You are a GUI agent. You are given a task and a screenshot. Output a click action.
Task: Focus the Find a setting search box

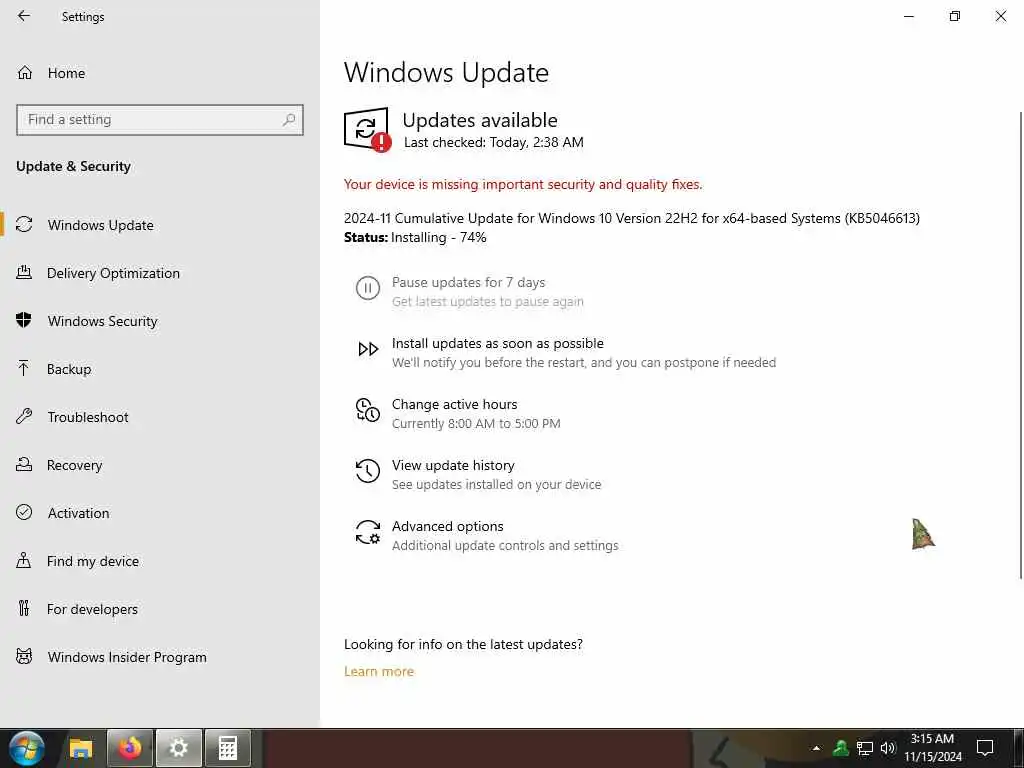(x=160, y=120)
